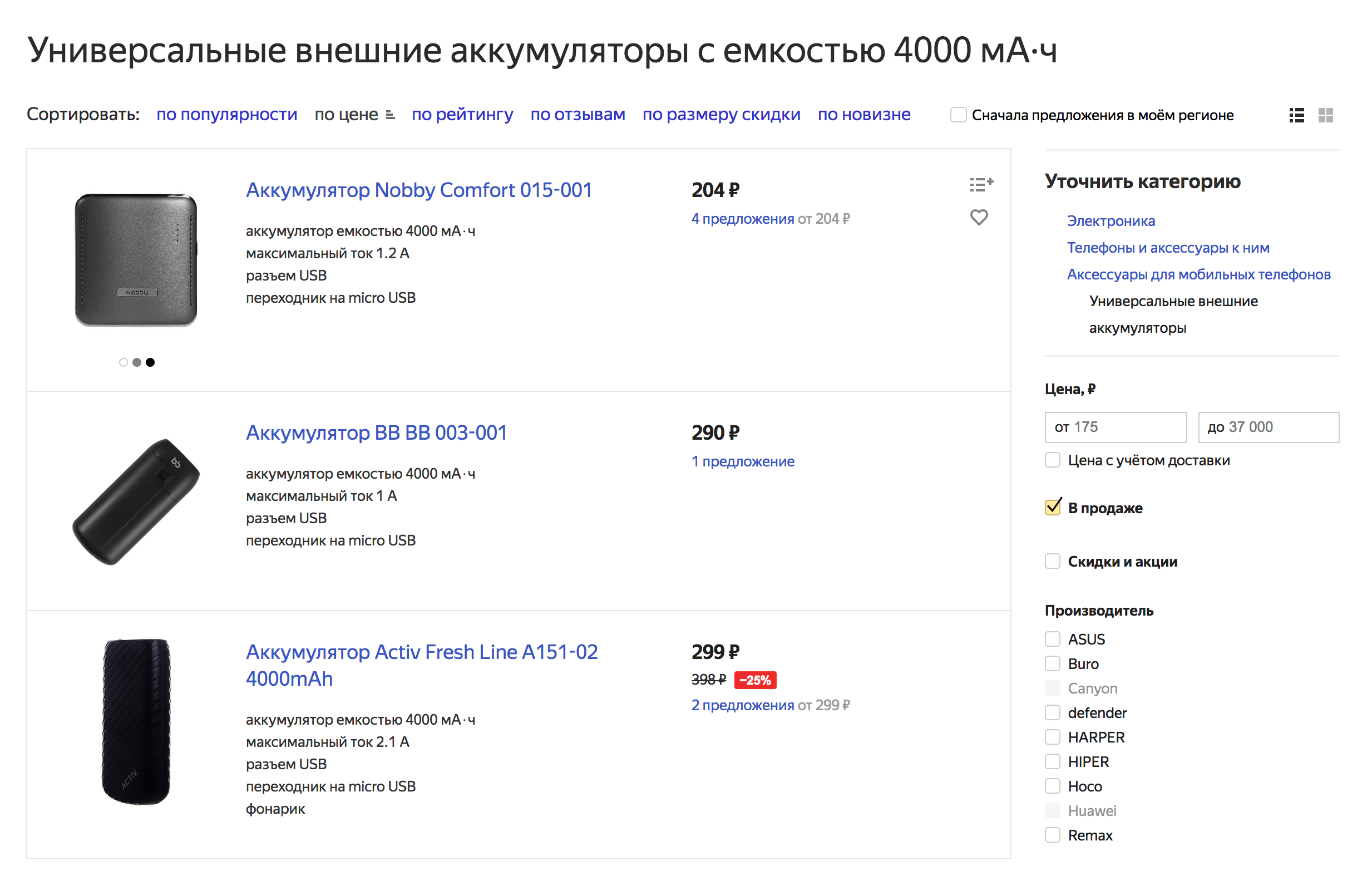
Task: Open BB BB 003-001 product page
Action: [x=376, y=432]
